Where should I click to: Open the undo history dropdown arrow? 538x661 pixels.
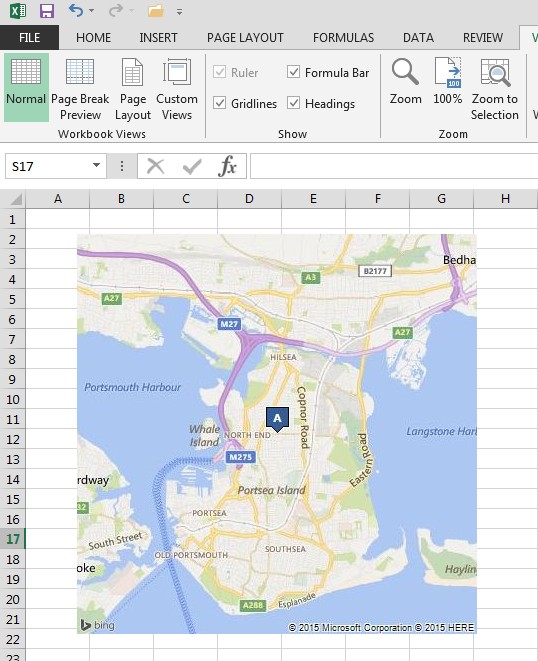click(x=91, y=11)
